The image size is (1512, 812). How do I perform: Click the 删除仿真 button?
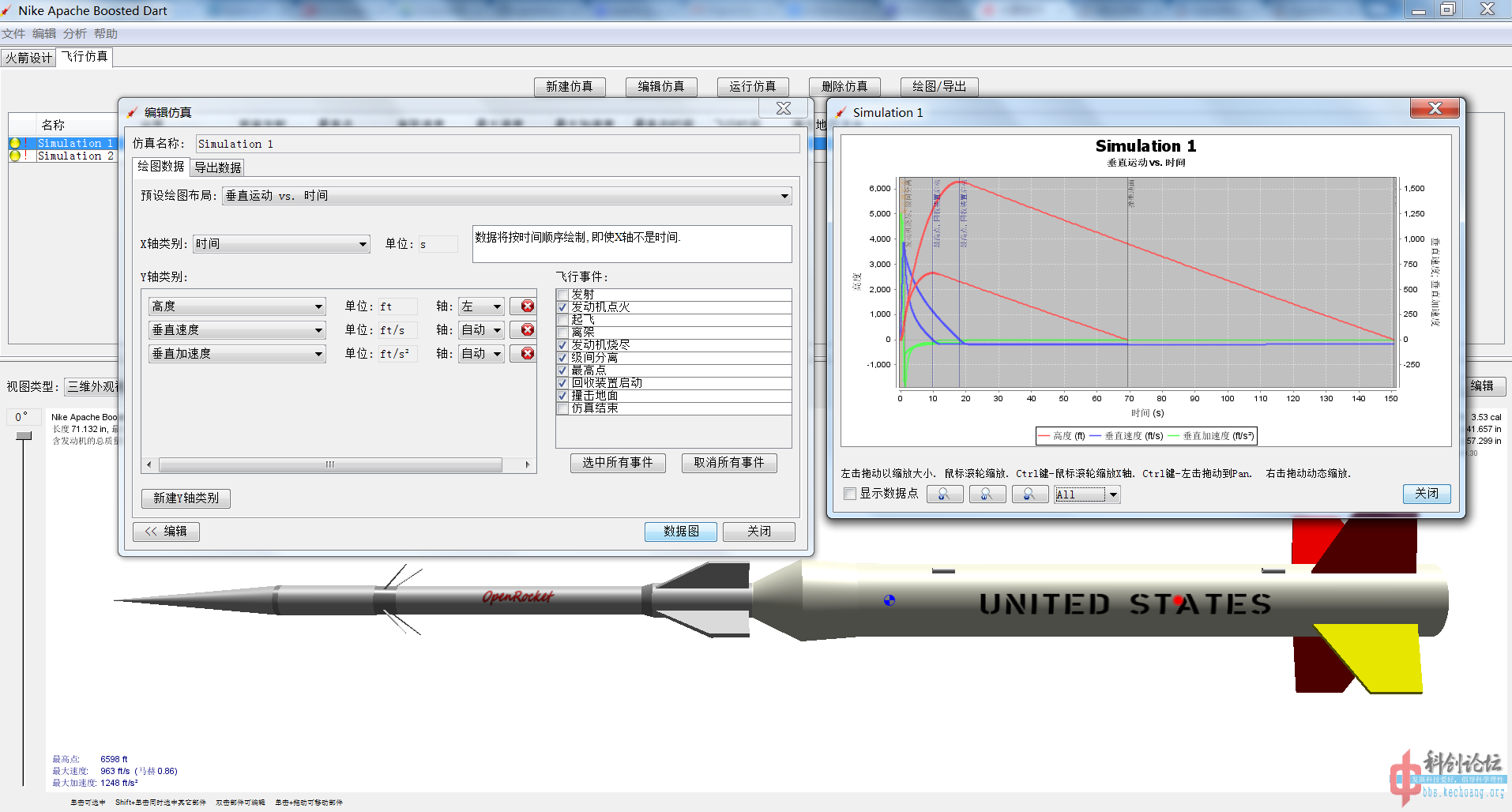pos(844,87)
